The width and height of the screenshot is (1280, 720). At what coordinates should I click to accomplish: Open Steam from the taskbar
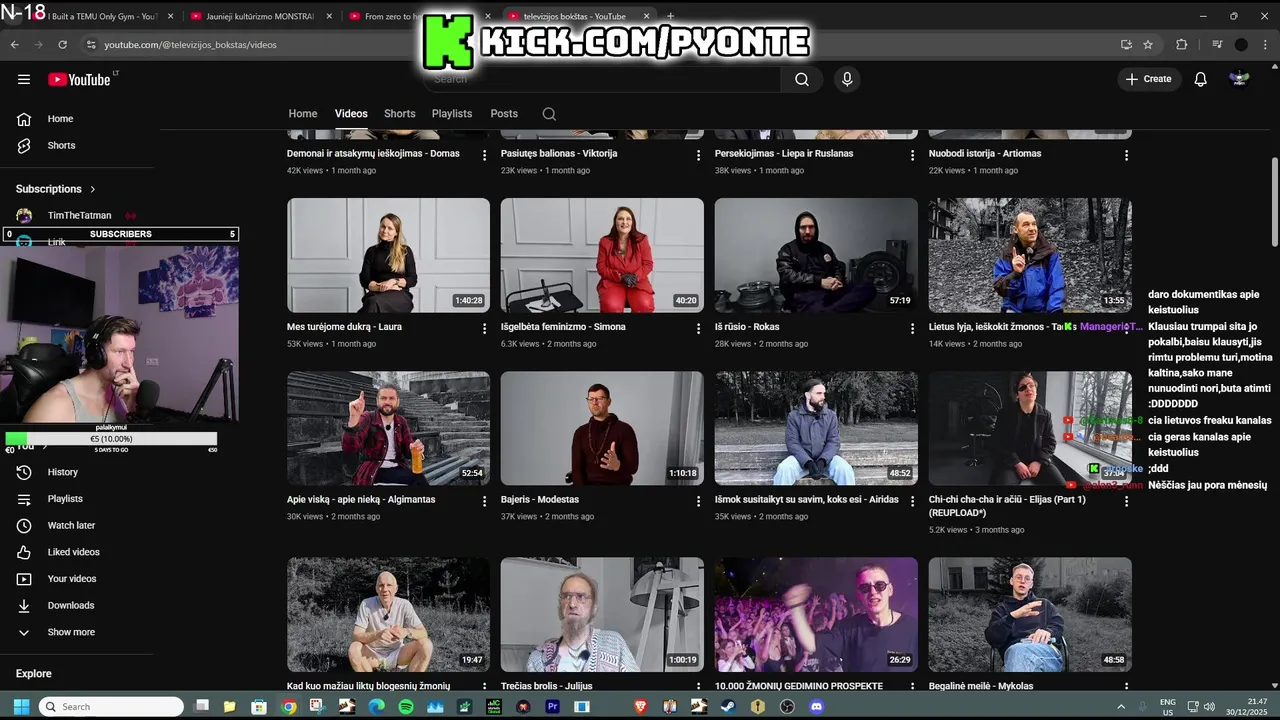click(x=728, y=706)
